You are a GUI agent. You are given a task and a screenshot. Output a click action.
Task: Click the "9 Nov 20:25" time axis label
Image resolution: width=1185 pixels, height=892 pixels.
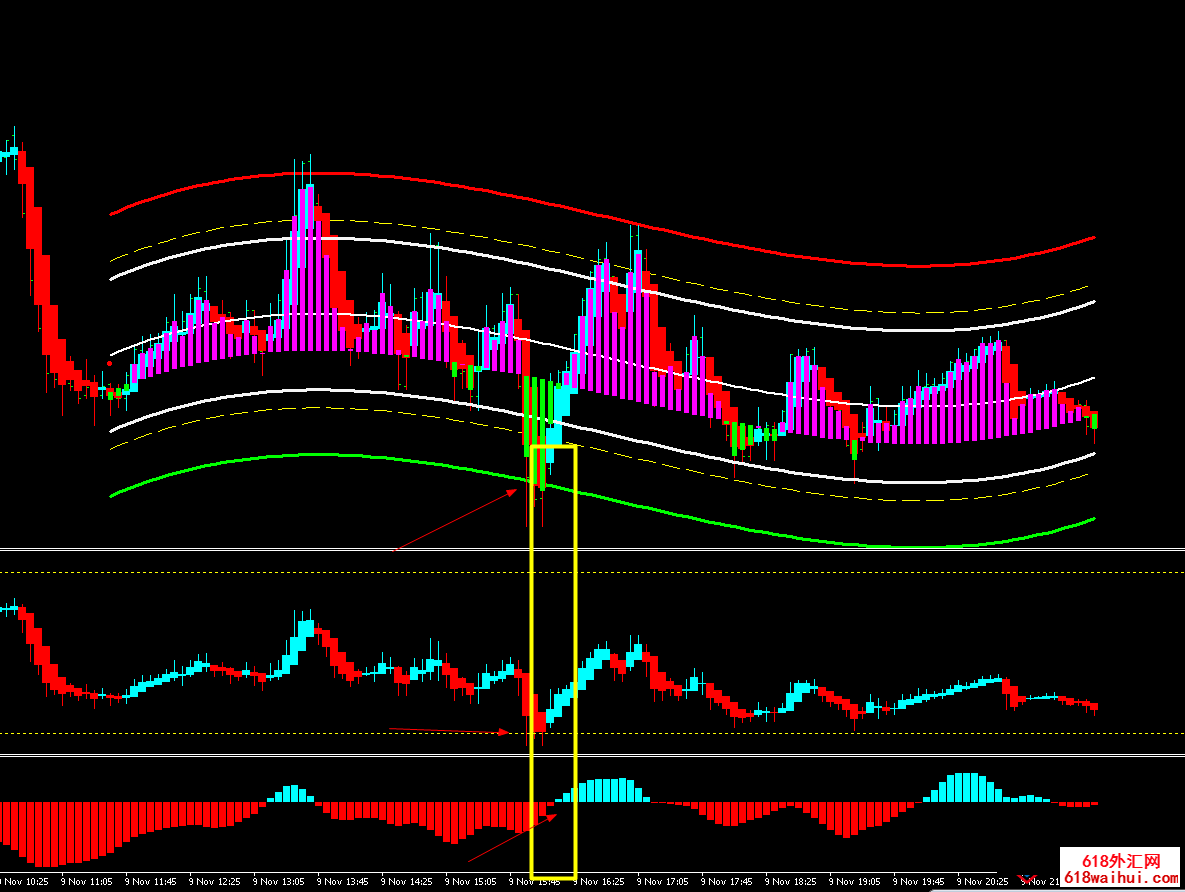pos(985,882)
